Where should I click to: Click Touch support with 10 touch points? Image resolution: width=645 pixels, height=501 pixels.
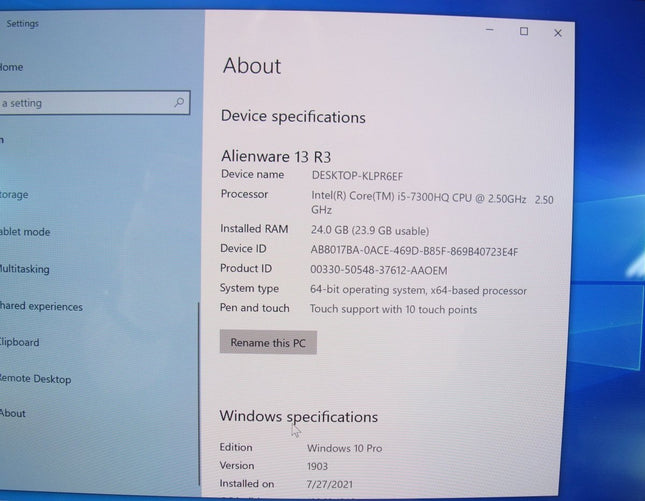[x=393, y=309]
